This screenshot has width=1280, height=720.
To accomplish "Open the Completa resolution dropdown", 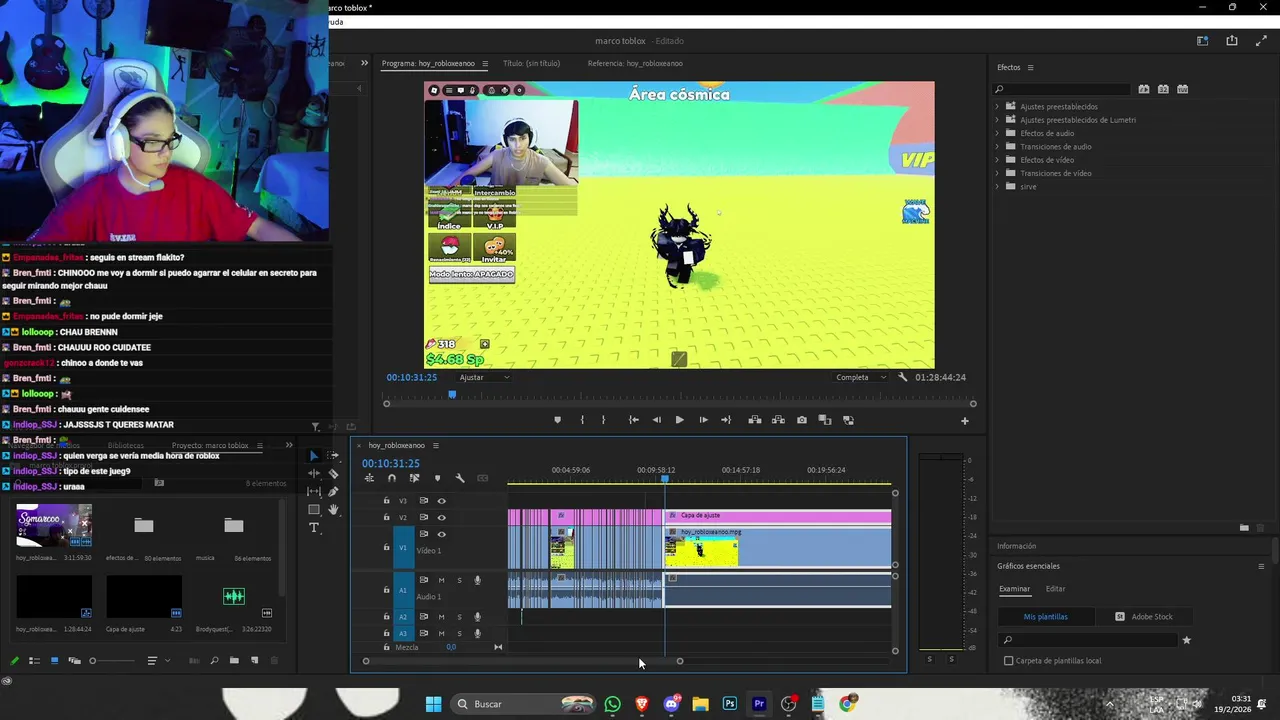I will click(x=860, y=377).
